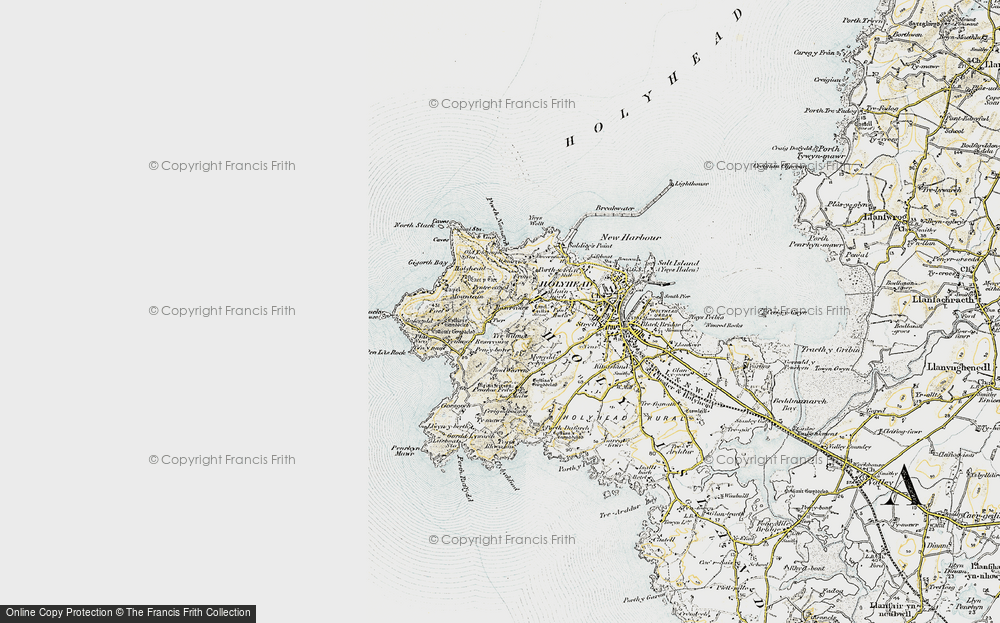Image resolution: width=1000 pixels, height=623 pixels.
Task: Select the 'Porth Tre Fadog' coastal label
Action: (x=828, y=110)
